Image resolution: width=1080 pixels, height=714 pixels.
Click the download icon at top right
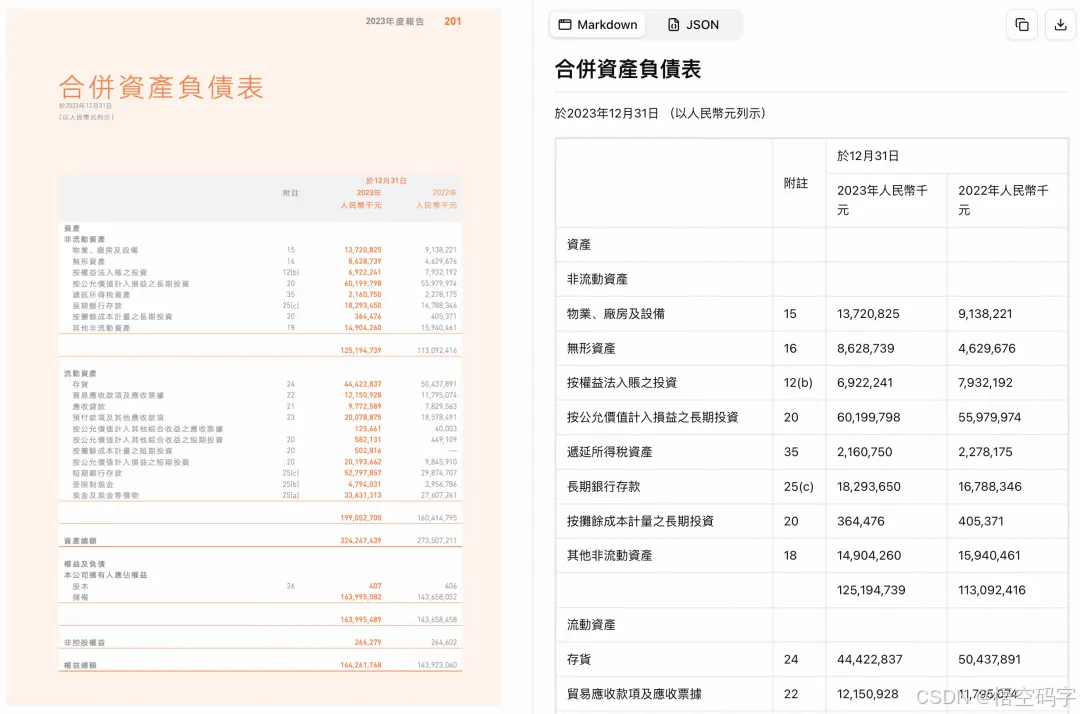pos(1060,24)
